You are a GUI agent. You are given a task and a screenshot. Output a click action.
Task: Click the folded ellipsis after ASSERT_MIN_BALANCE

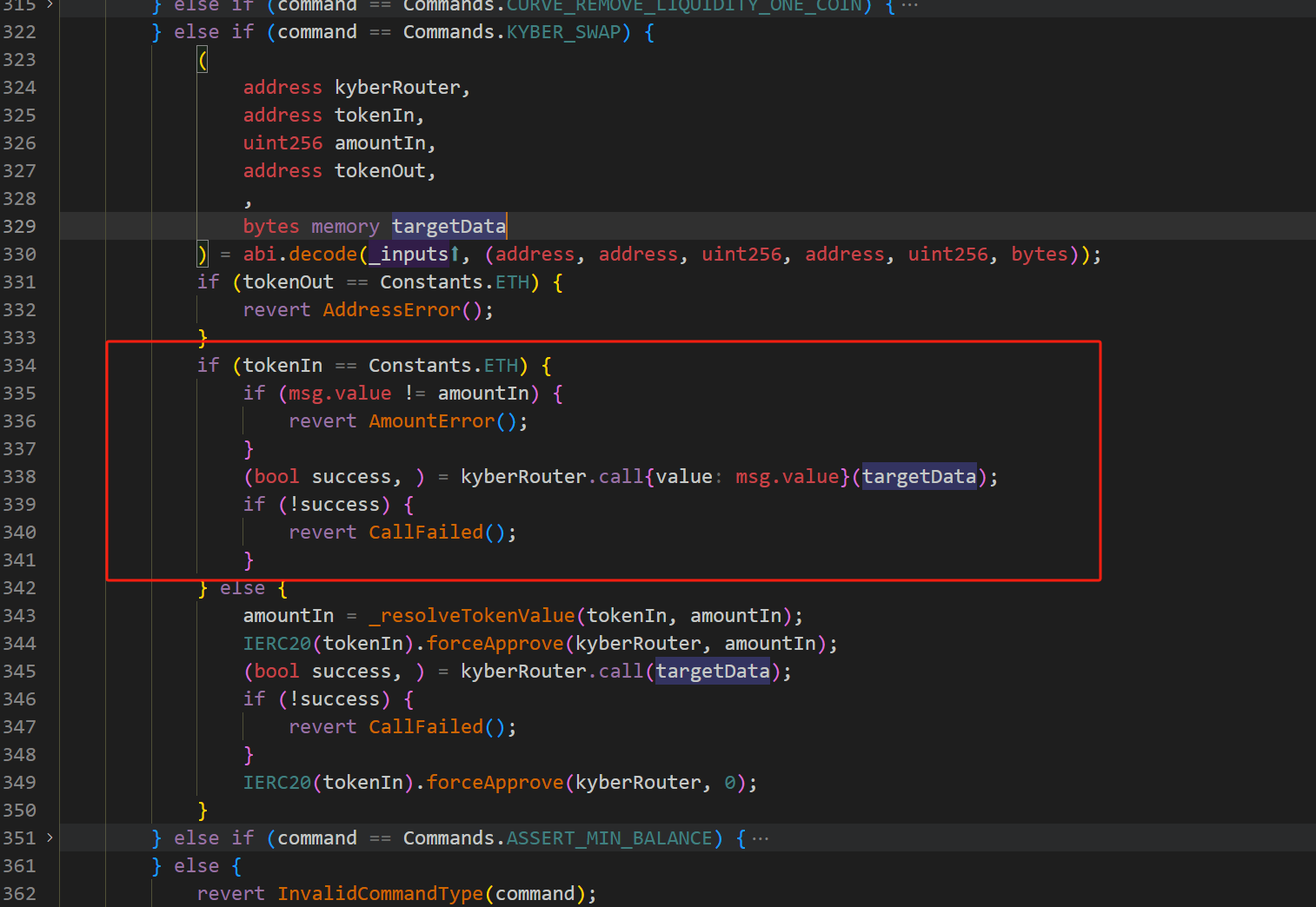pyautogui.click(x=761, y=838)
